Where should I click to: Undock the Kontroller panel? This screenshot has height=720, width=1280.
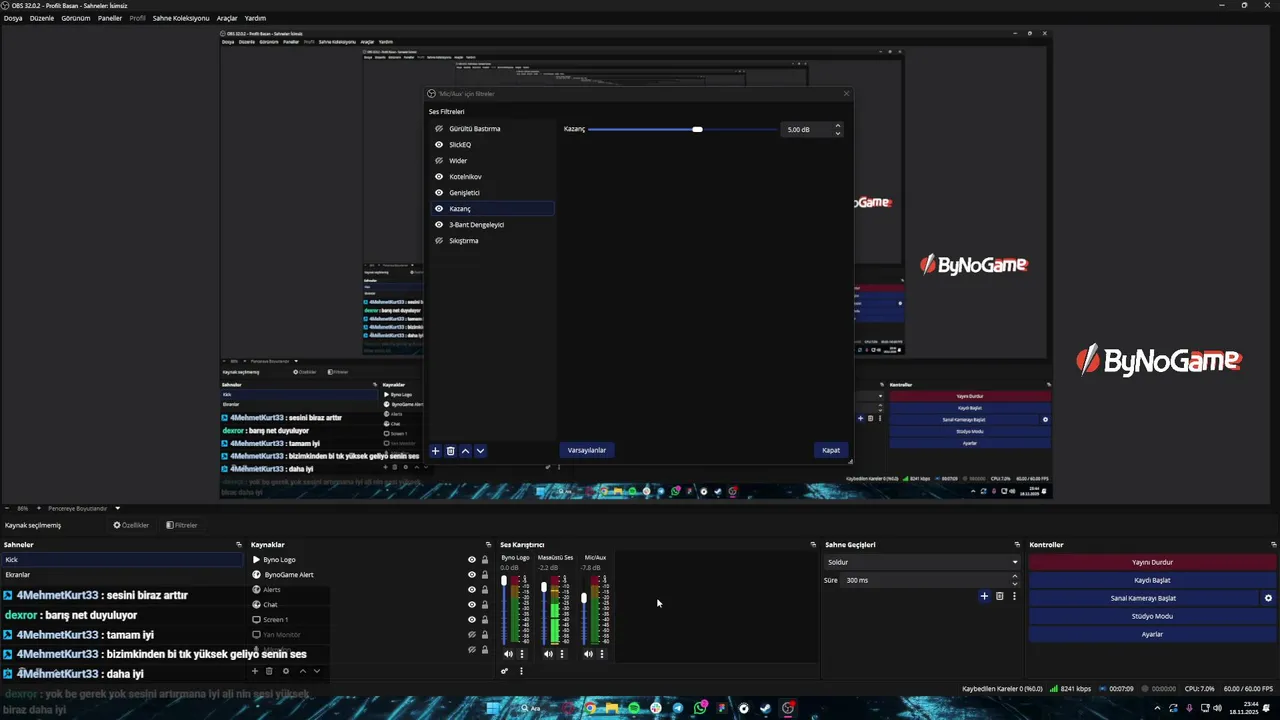point(1273,545)
